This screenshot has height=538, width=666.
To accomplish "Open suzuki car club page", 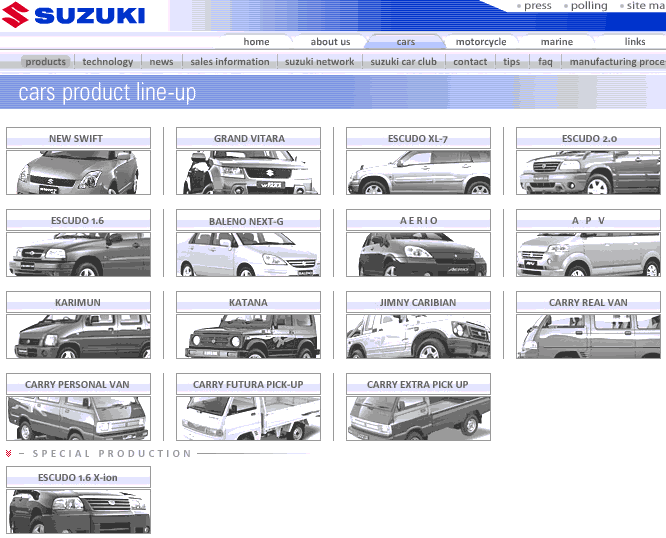I will (x=403, y=62).
